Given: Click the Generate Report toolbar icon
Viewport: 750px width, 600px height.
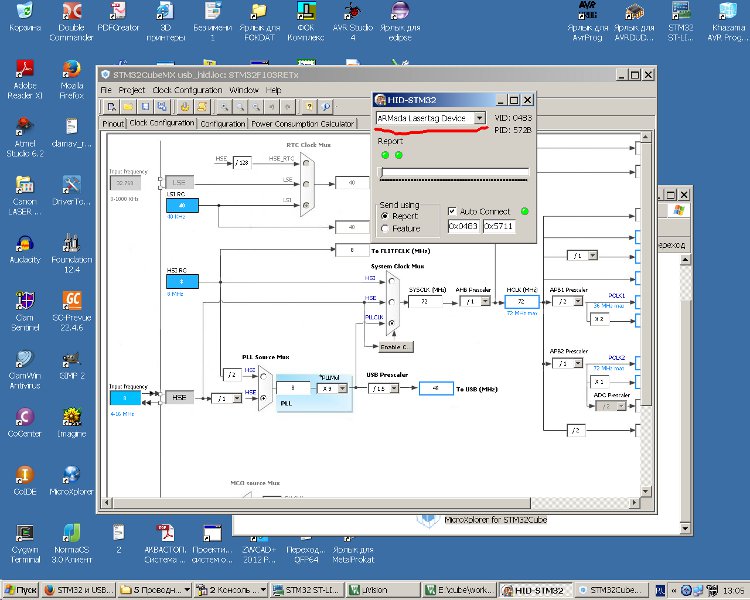Looking at the screenshot, I should coord(185,106).
